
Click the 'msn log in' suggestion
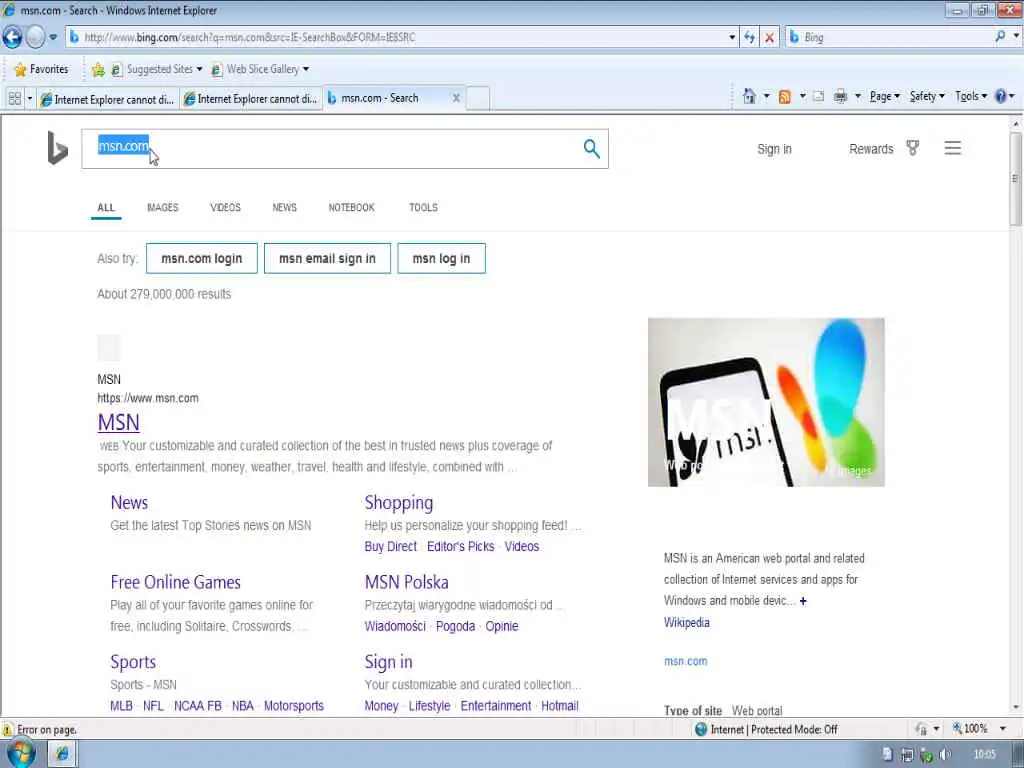[441, 259]
